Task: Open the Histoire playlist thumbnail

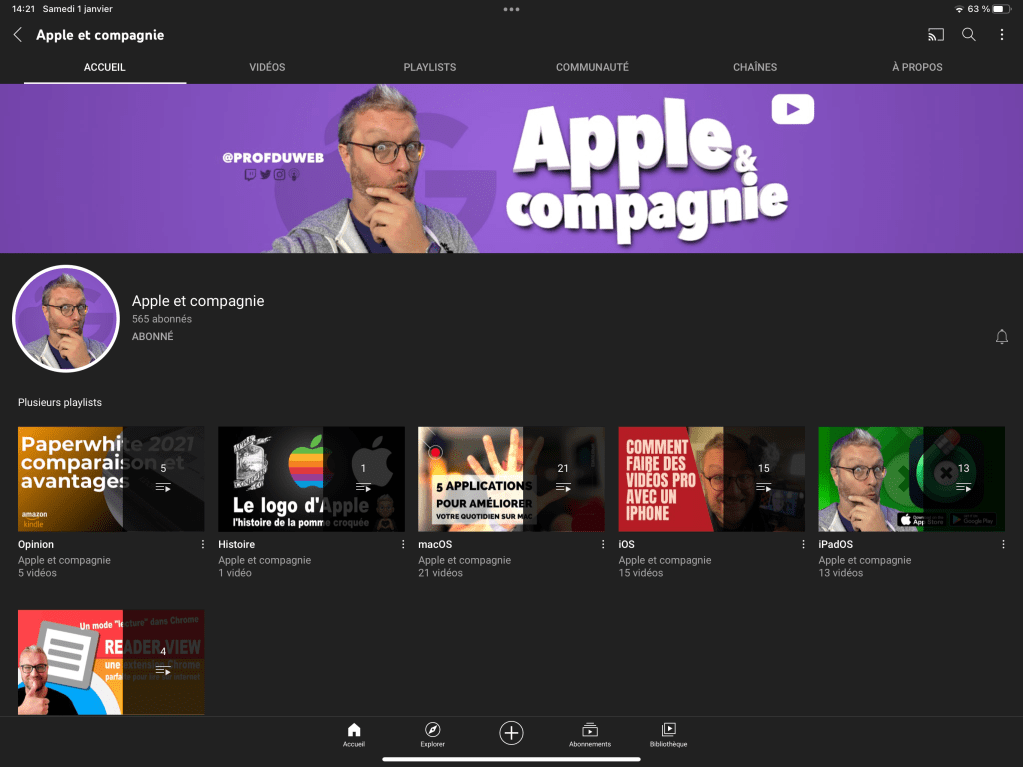Action: click(311, 479)
